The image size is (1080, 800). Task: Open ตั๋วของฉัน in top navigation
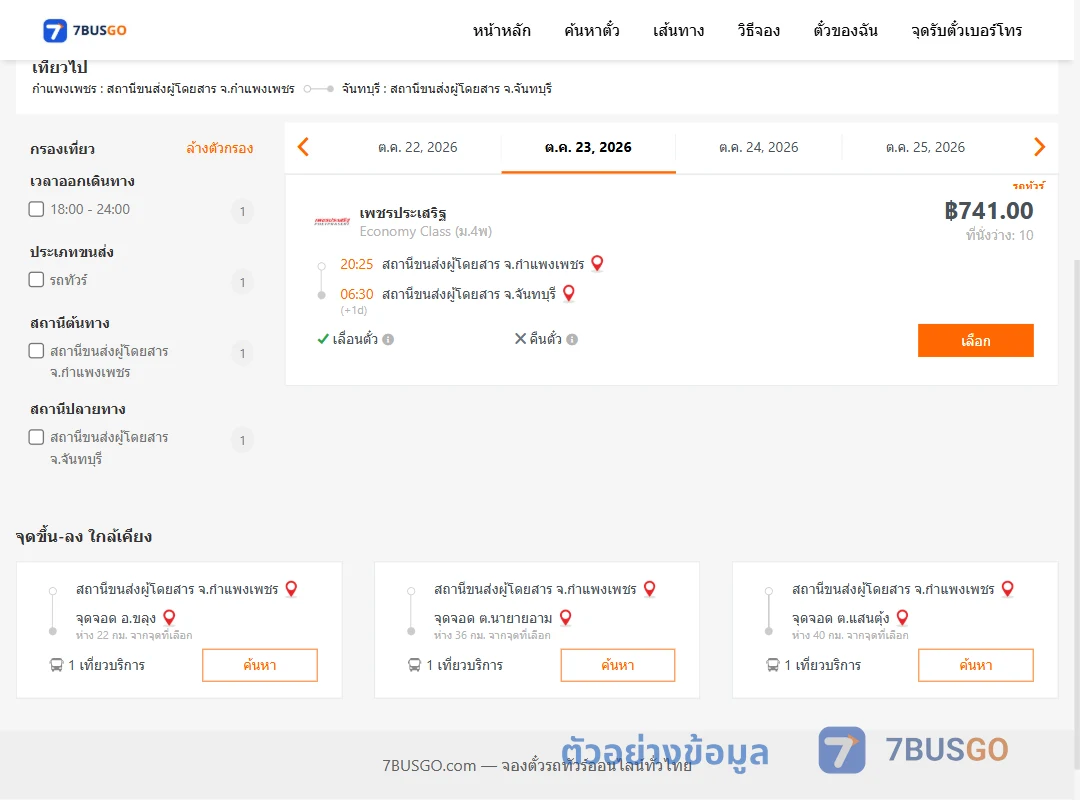(845, 30)
